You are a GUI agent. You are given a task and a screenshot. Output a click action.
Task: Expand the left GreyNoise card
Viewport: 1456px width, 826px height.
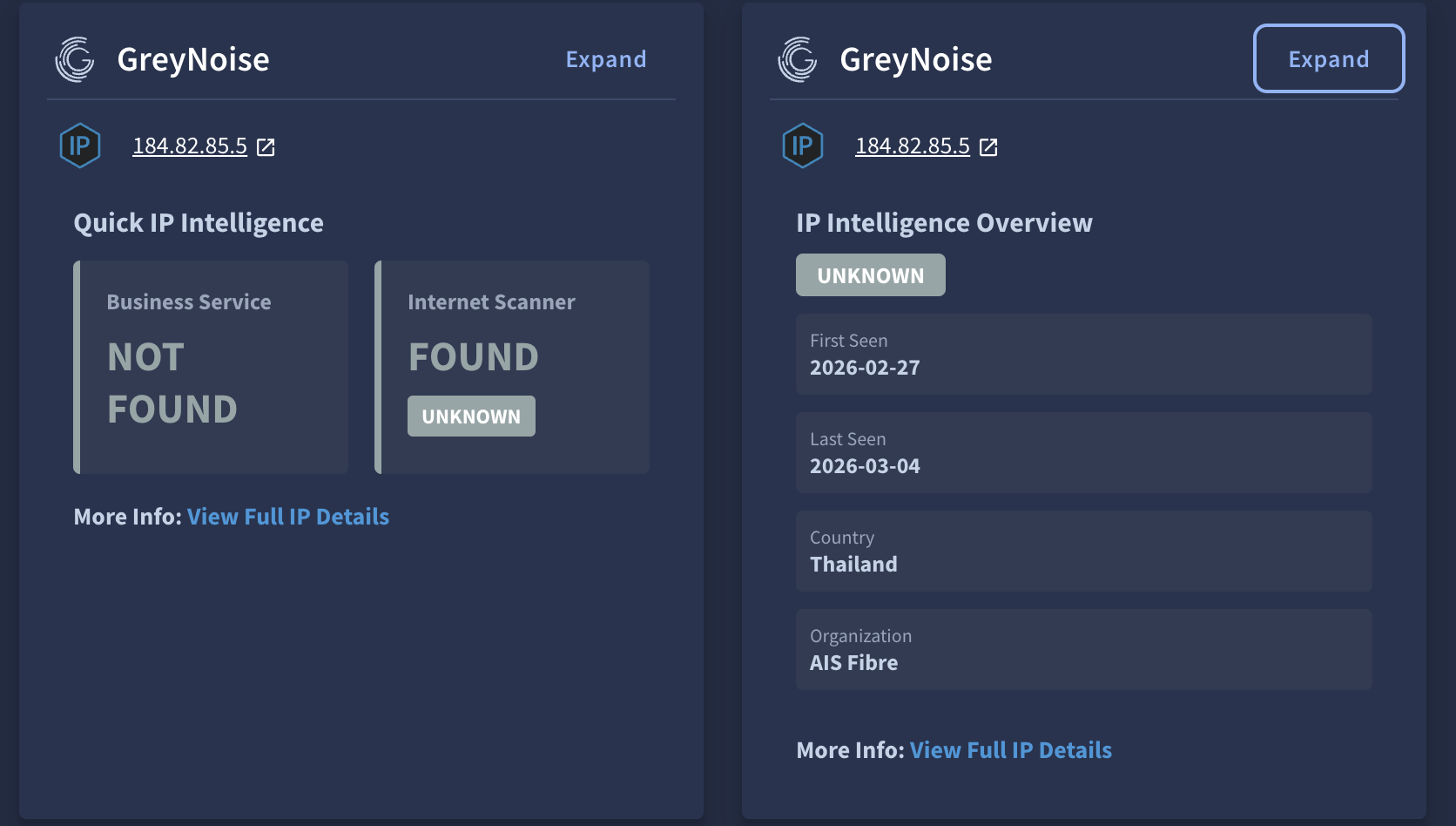(x=606, y=59)
